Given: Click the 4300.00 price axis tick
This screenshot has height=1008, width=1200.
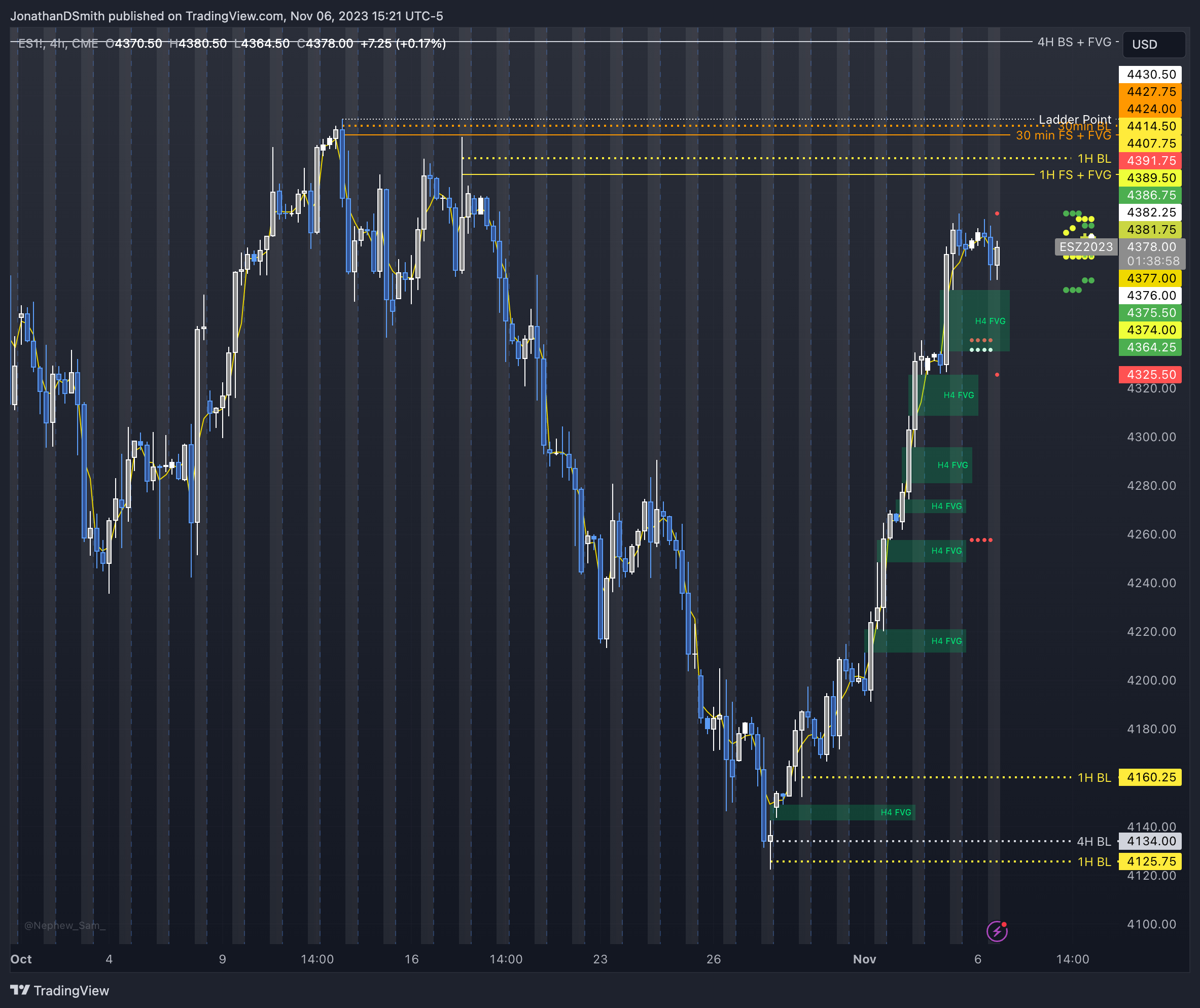Looking at the screenshot, I should (1151, 437).
